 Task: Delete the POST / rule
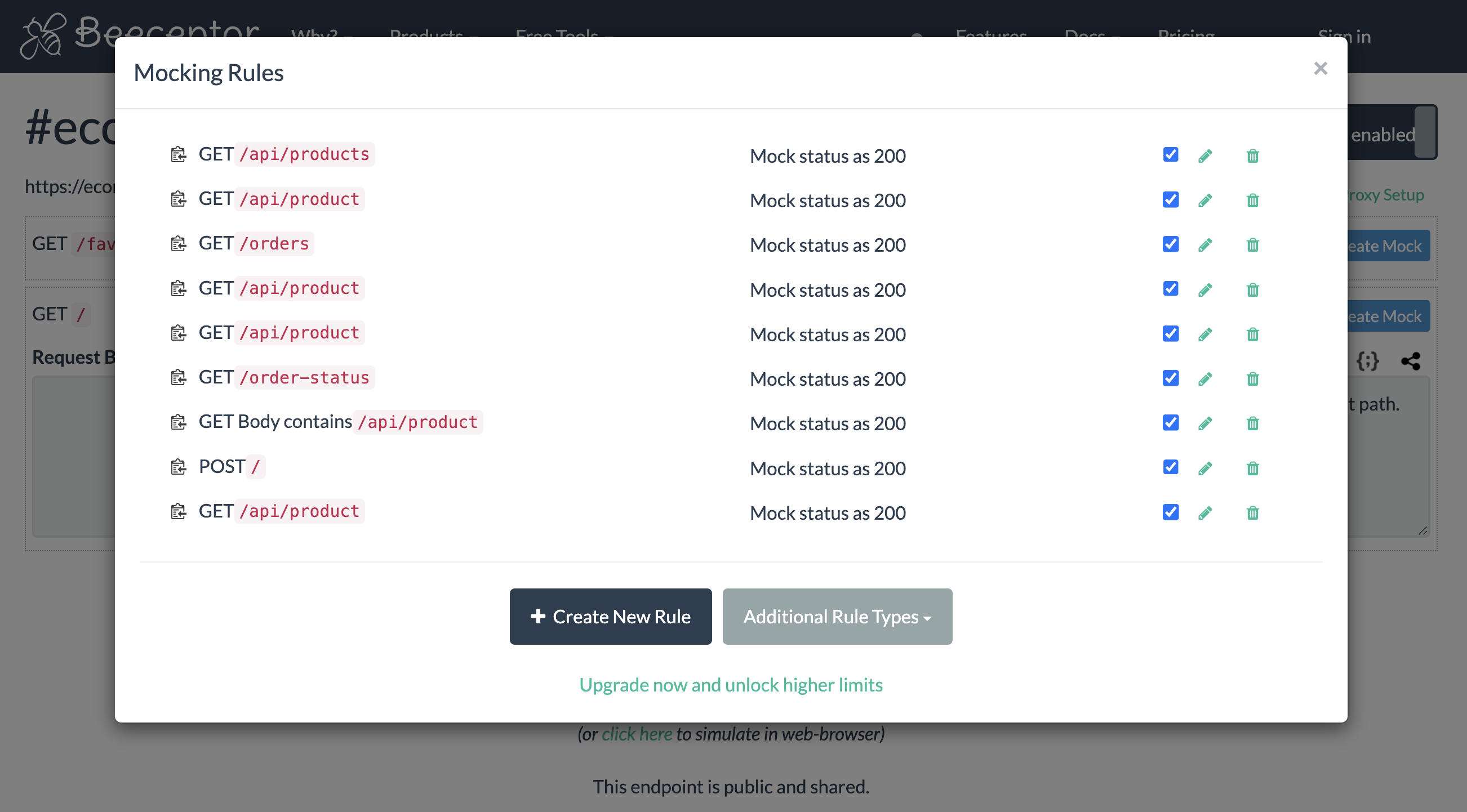[1252, 467]
